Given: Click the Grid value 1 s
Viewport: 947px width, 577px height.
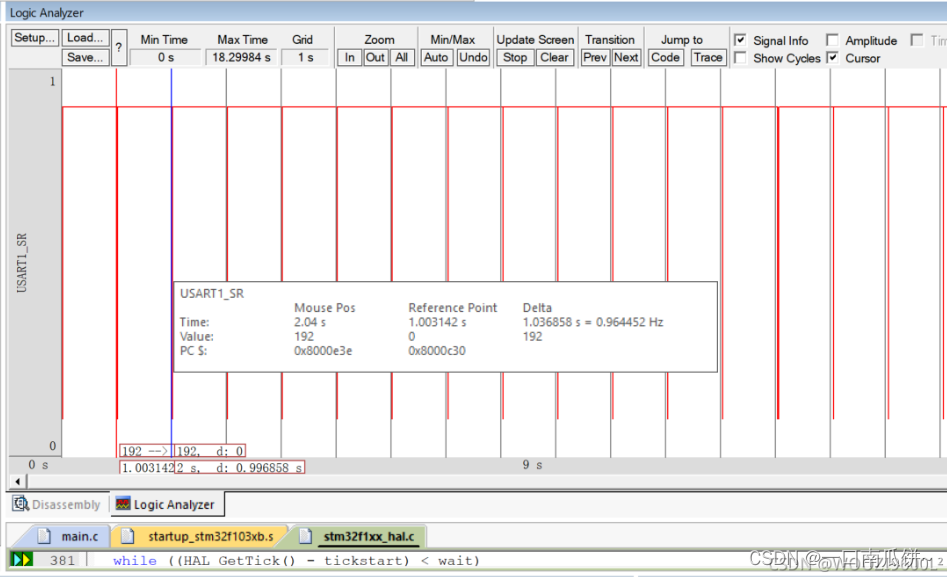Looking at the screenshot, I should (x=305, y=57).
